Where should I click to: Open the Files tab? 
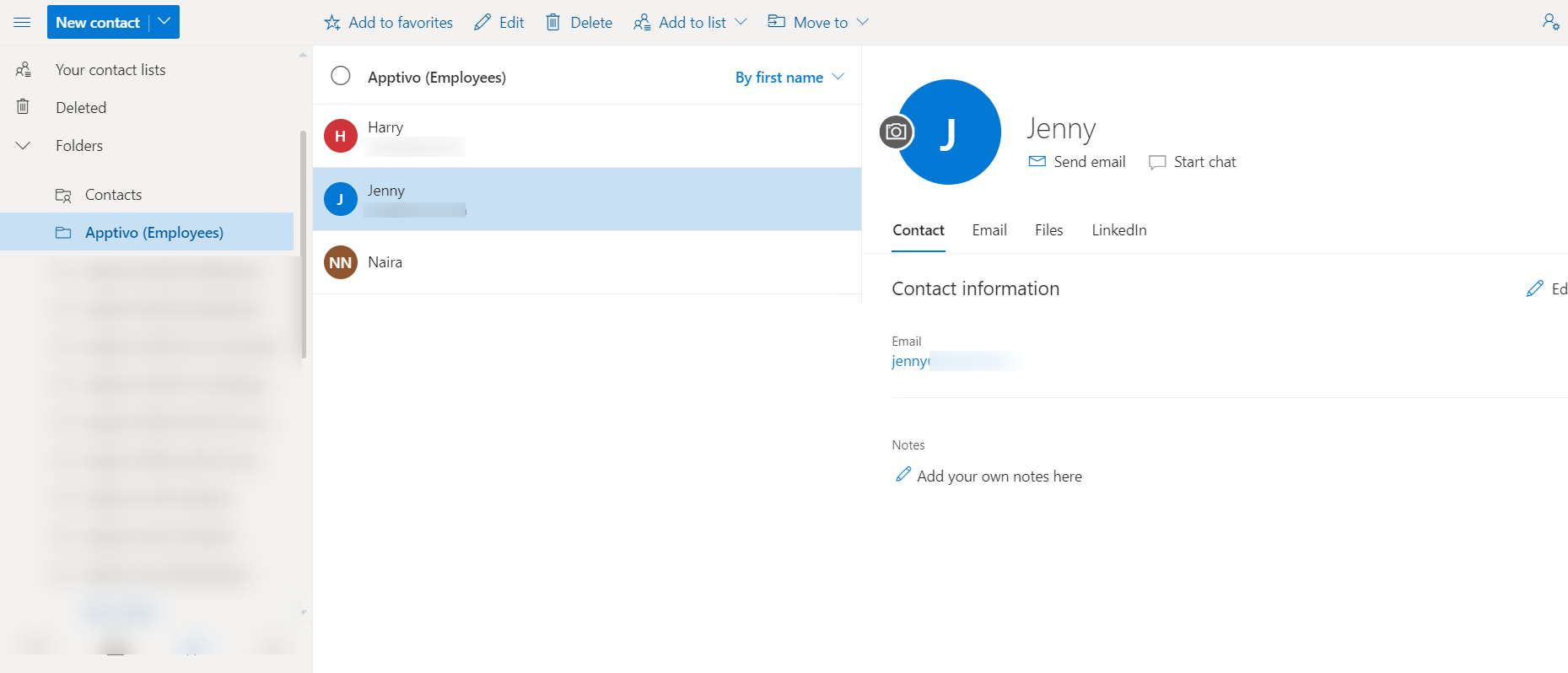(x=1048, y=230)
